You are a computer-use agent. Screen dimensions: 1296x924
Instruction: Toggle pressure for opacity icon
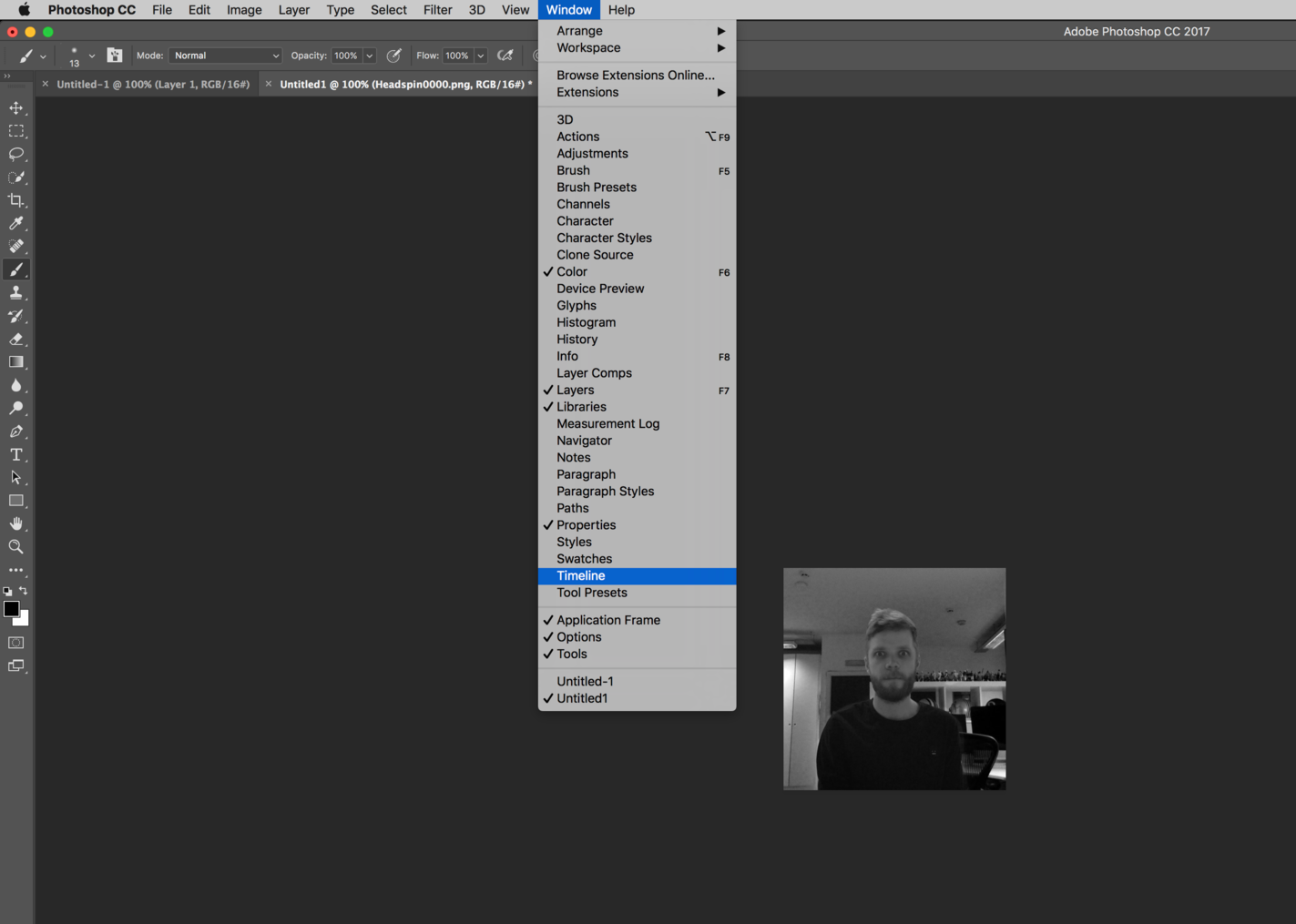point(394,56)
